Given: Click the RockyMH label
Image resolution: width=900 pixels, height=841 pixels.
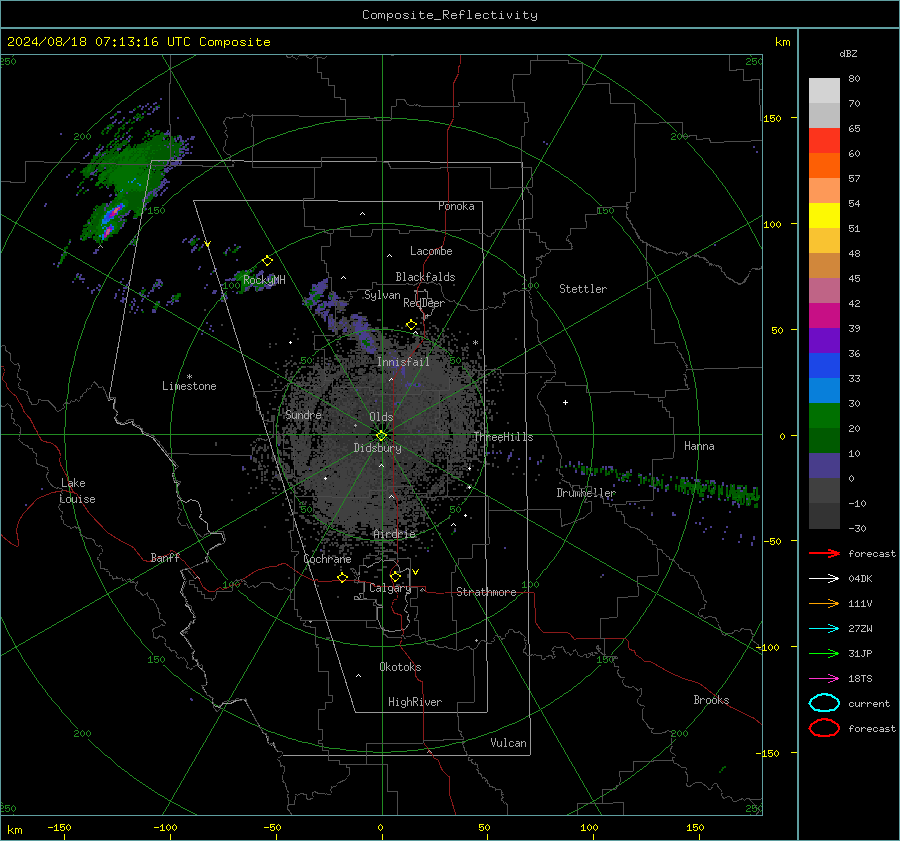Looking at the screenshot, I should (x=264, y=280).
